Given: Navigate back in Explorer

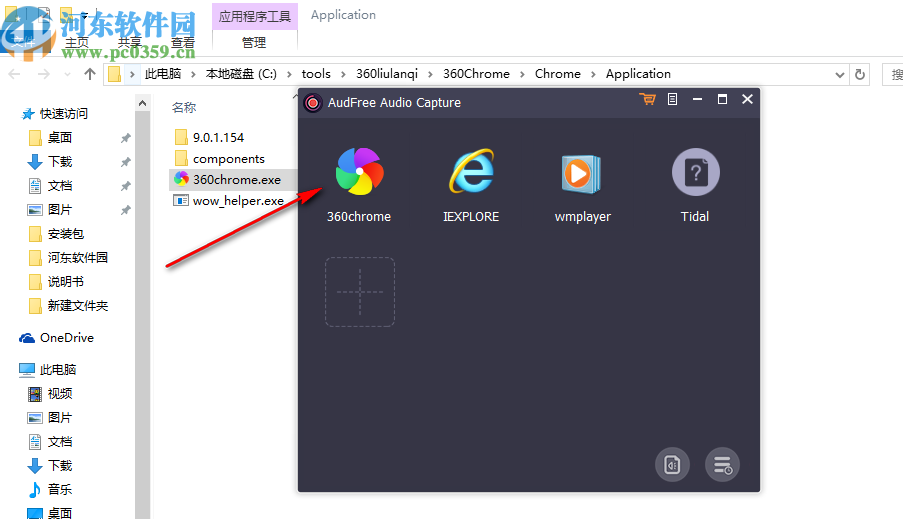Looking at the screenshot, I should tap(14, 74).
